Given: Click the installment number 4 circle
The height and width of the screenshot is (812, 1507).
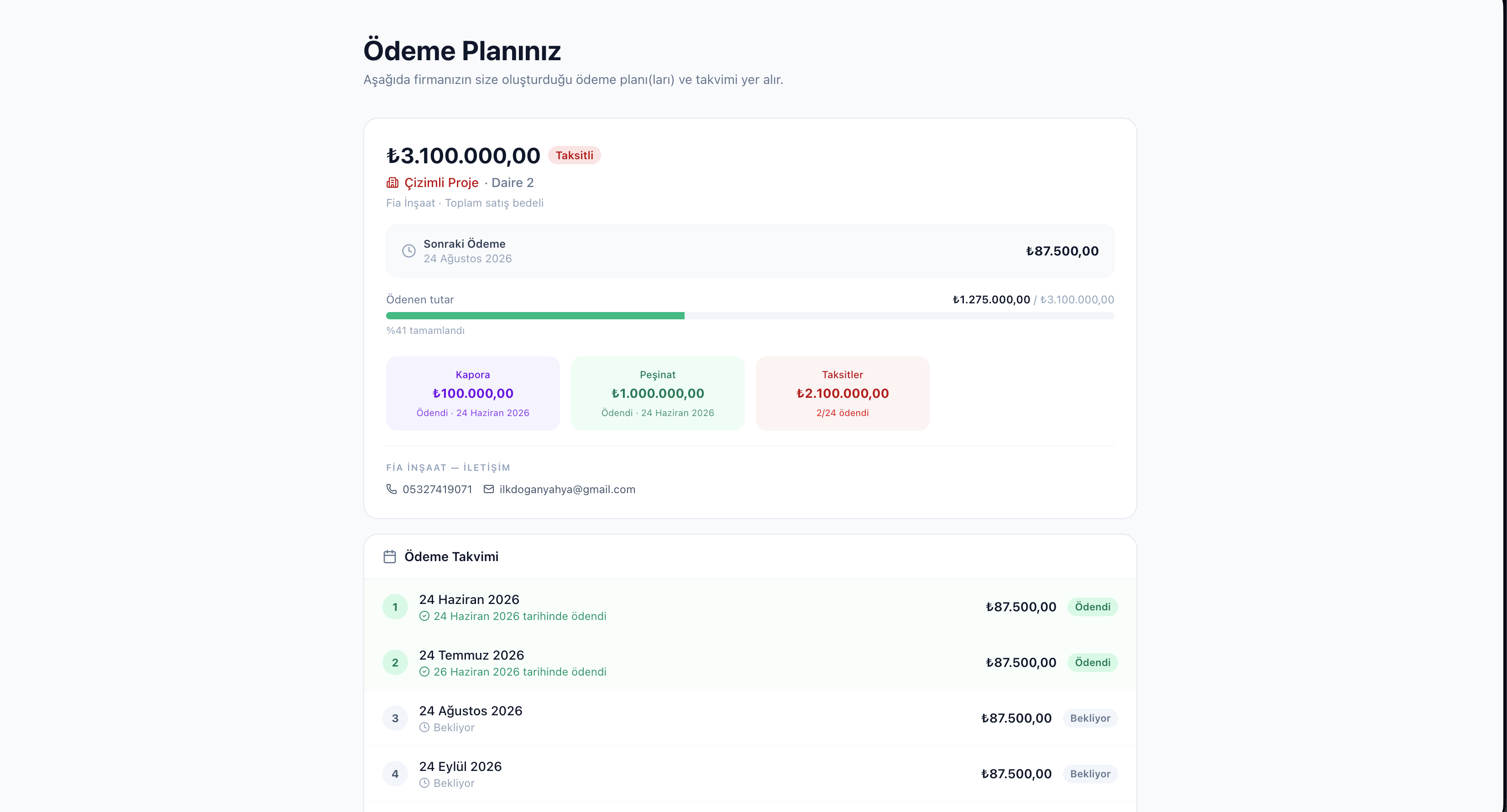Looking at the screenshot, I should point(395,774).
